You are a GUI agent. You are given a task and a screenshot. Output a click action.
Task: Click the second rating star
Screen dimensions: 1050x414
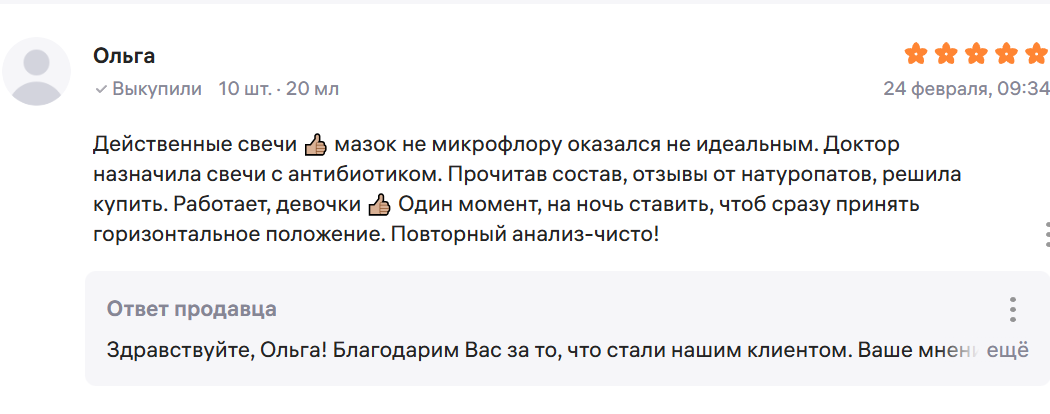[945, 54]
